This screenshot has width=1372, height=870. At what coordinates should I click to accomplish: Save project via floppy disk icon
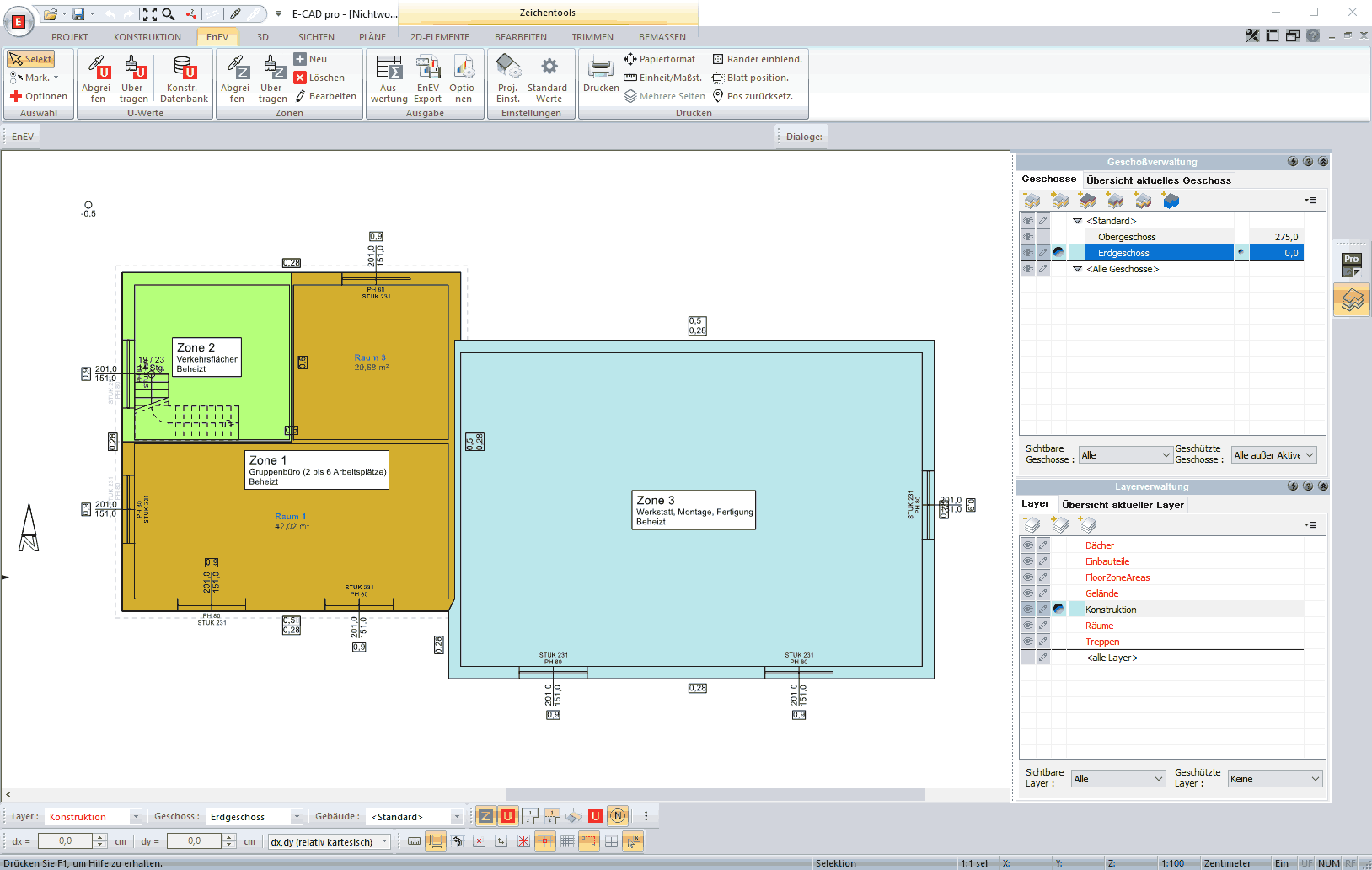[x=78, y=14]
